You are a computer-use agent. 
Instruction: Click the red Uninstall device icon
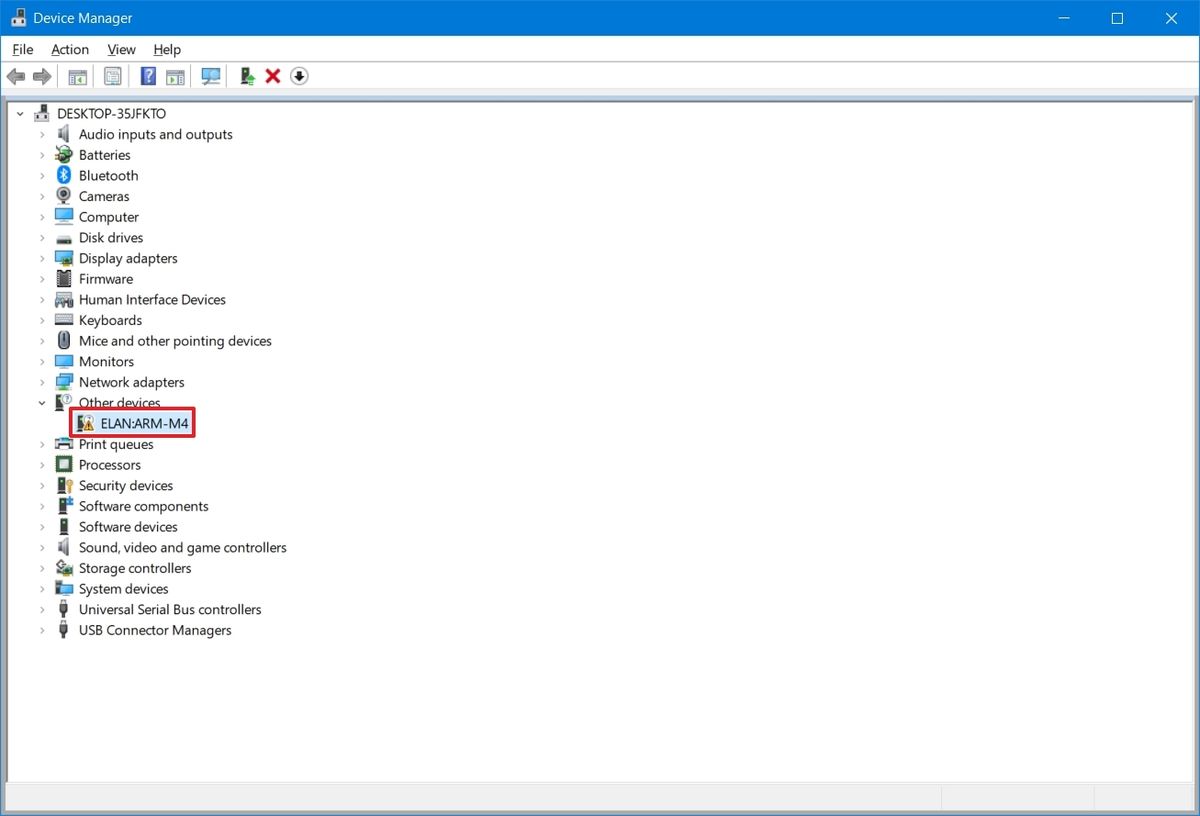pos(273,76)
